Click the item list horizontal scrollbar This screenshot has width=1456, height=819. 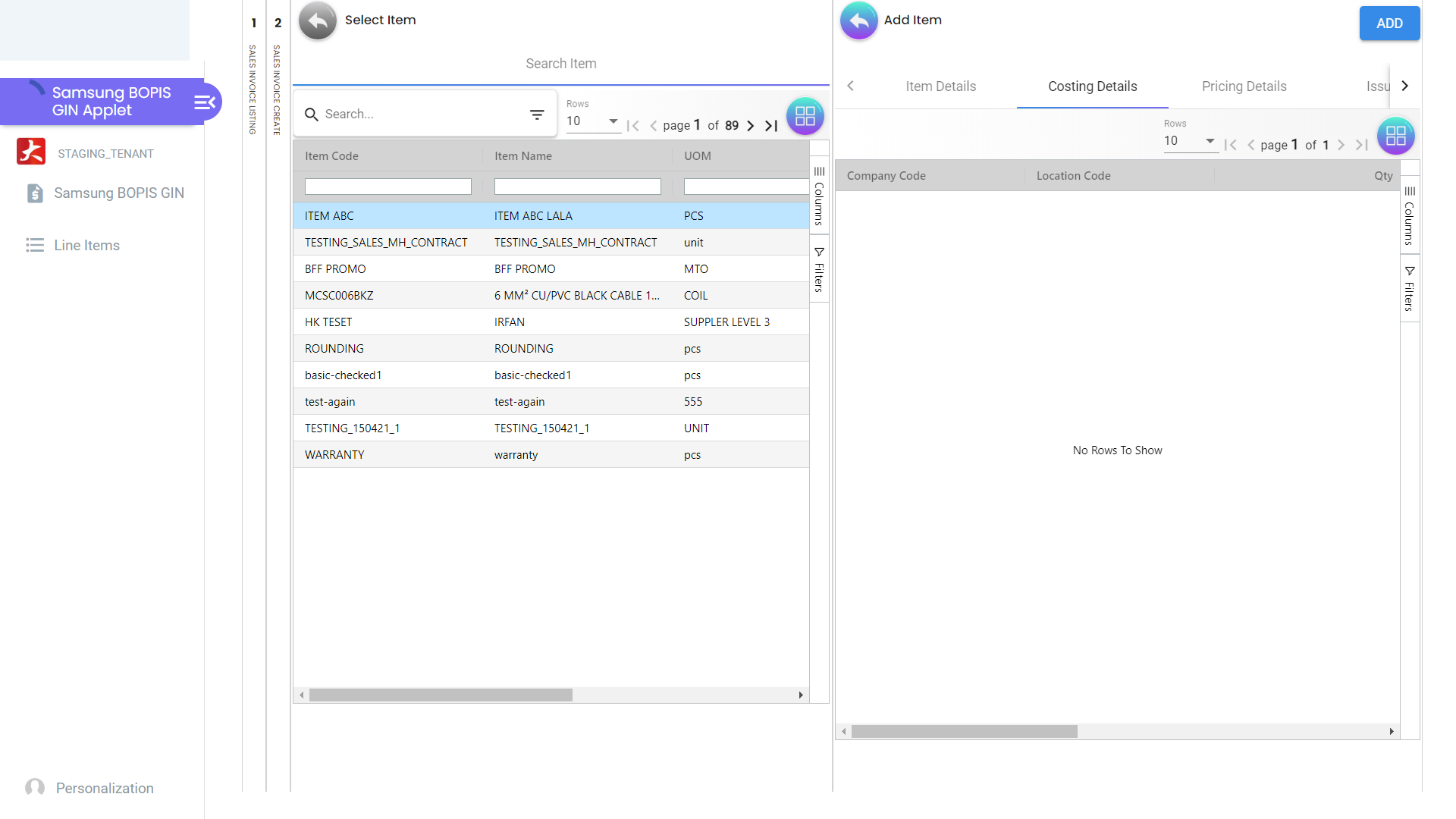441,695
